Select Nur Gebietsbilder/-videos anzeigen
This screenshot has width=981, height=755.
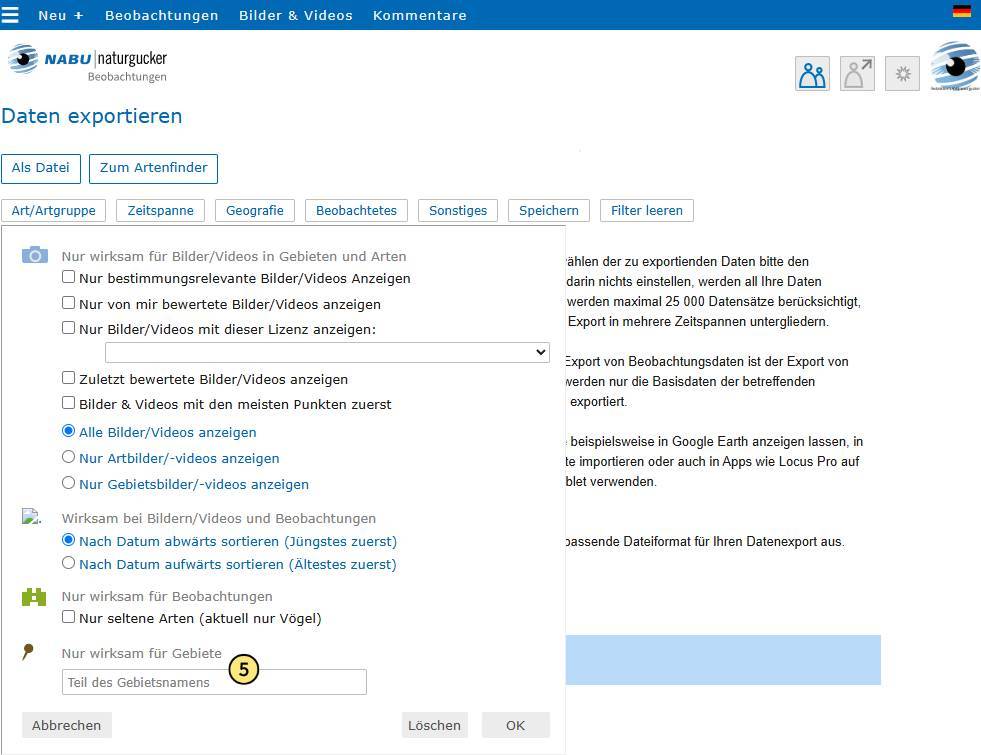point(68,483)
